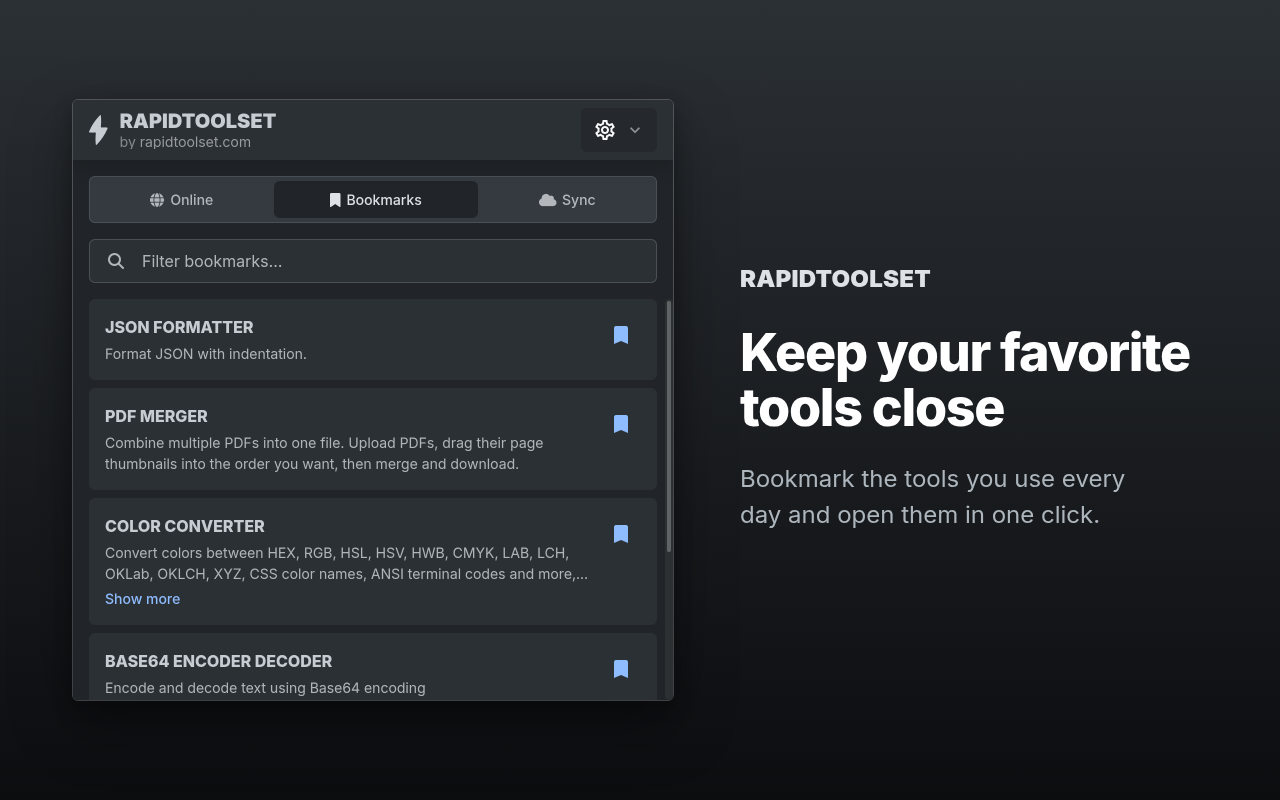Remove bookmark from JSON Formatter
Screen dimensions: 1280x800
click(621, 335)
